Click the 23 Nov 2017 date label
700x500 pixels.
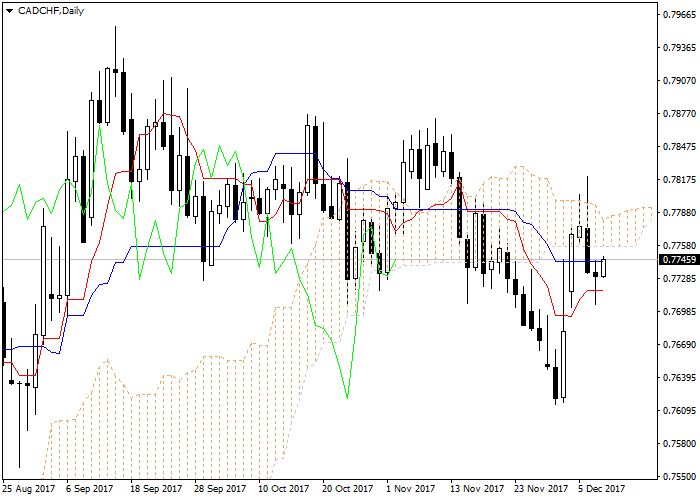[541, 489]
